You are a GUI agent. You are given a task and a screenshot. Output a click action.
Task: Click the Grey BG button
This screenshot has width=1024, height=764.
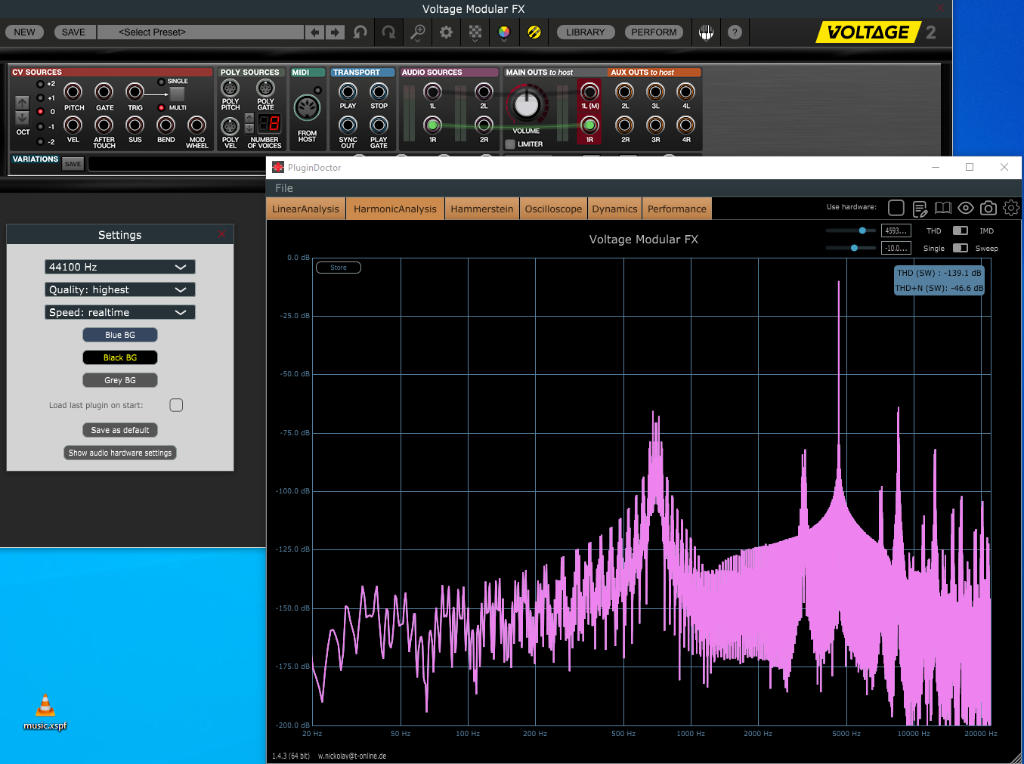pyautogui.click(x=120, y=380)
